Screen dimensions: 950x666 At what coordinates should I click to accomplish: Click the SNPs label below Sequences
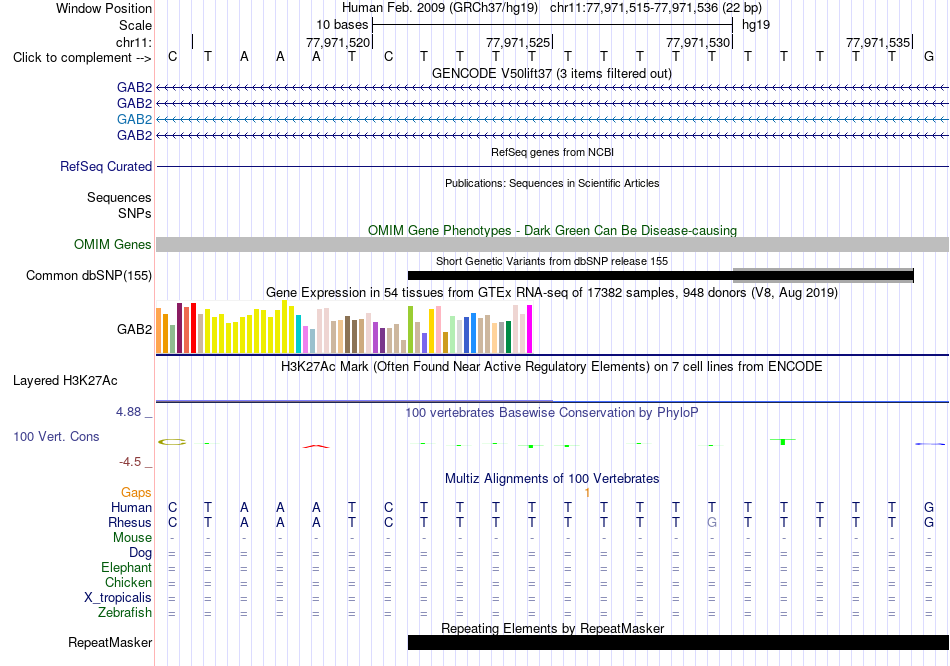pos(135,213)
